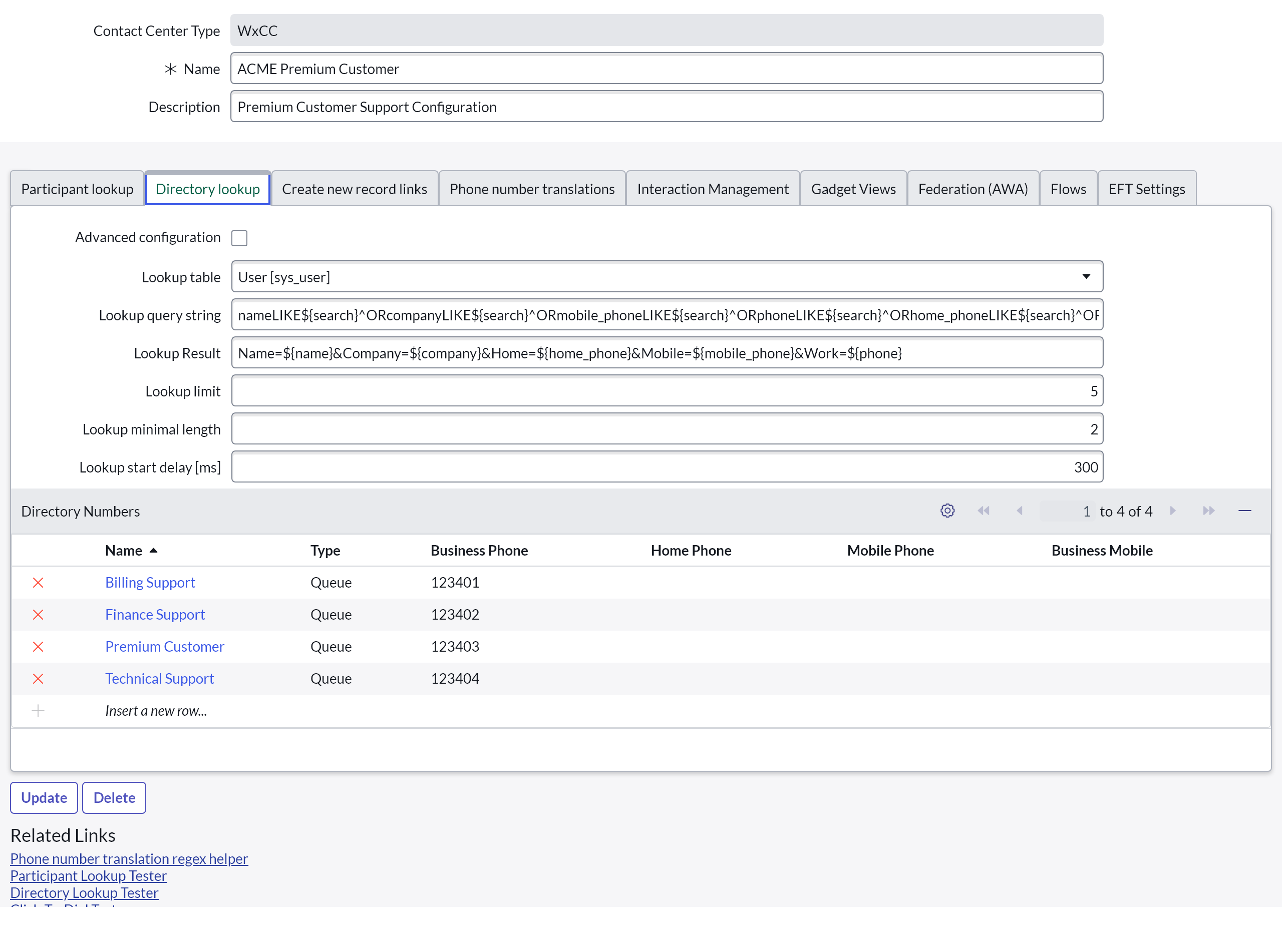
Task: Open the Lookup table dropdown
Action: [667, 277]
